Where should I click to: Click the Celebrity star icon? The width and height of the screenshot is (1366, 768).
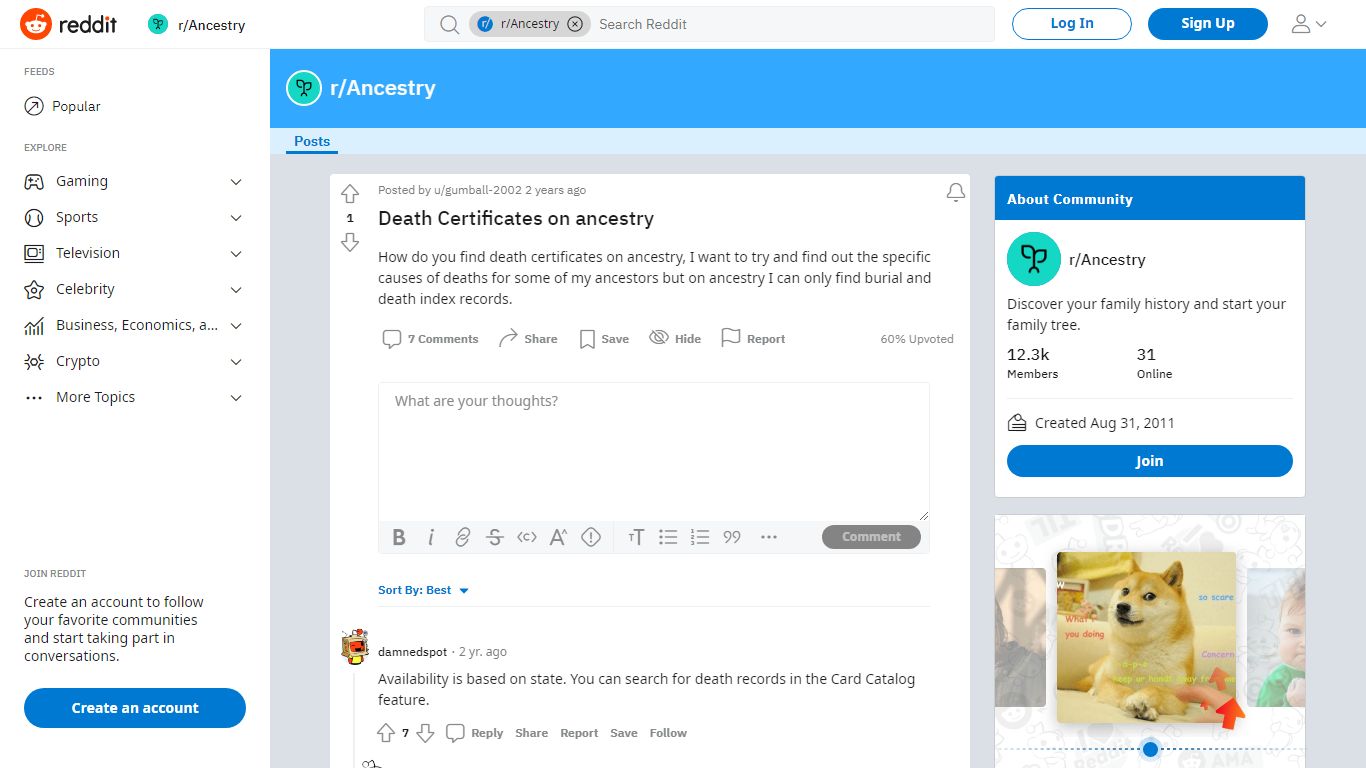point(34,290)
